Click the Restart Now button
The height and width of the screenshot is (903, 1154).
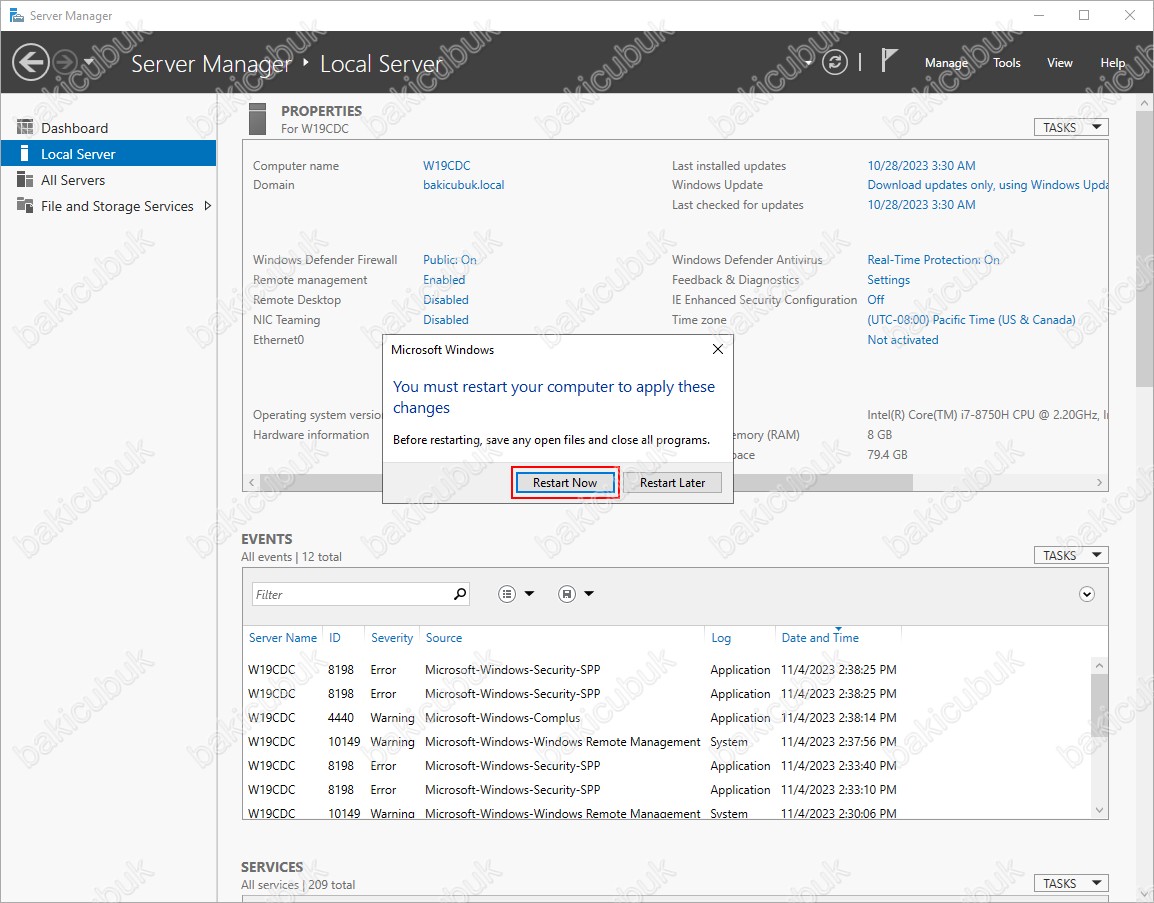coord(564,483)
